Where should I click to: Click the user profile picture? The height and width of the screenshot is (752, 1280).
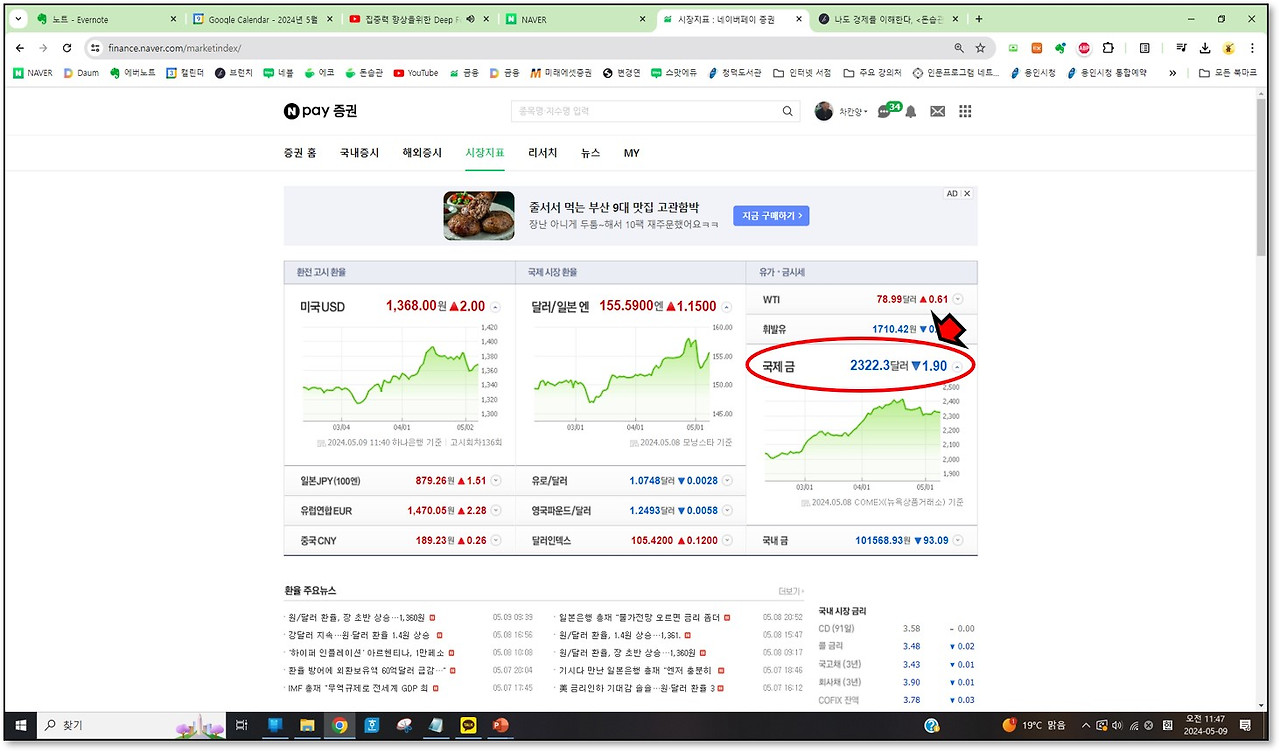pyautogui.click(x=824, y=111)
